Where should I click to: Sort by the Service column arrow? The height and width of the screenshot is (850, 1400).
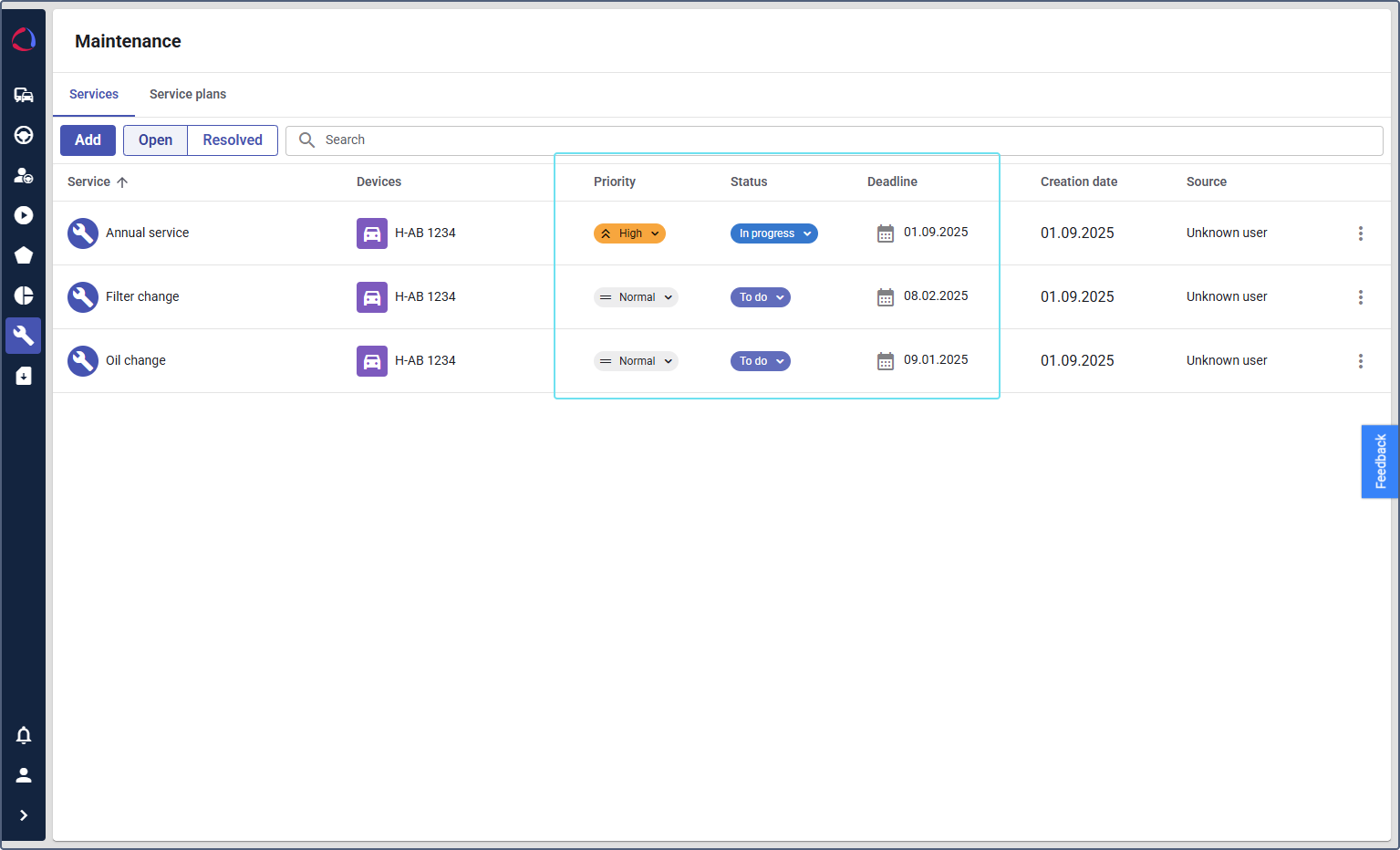122,182
